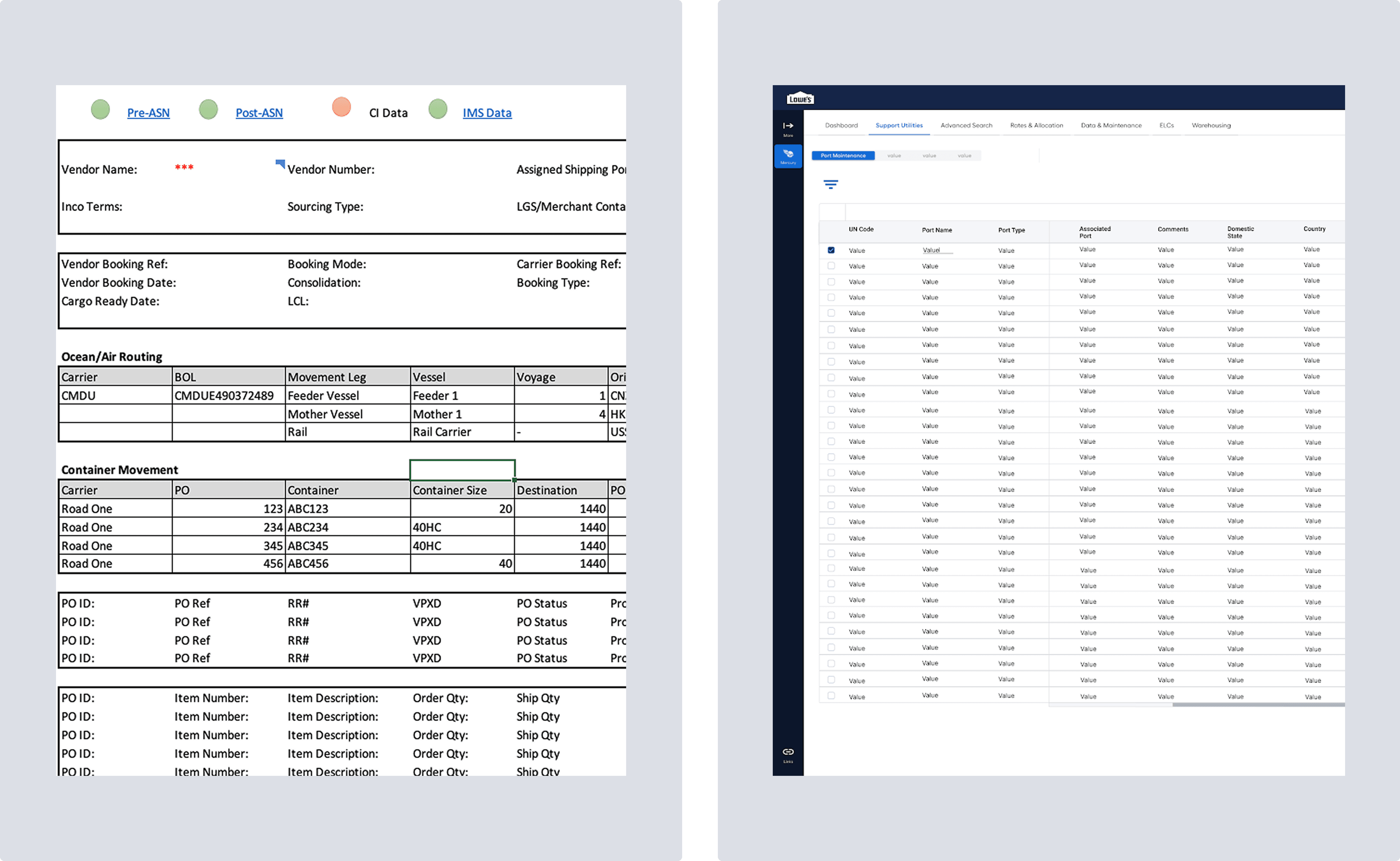Screen dimensions: 1400x861
Task: Click the green status circle beside Pre-ASN
Action: [100, 109]
